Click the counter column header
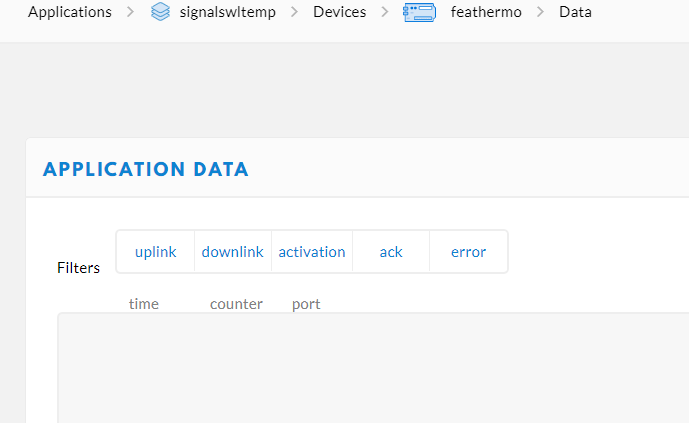This screenshot has height=423, width=689. click(x=236, y=304)
